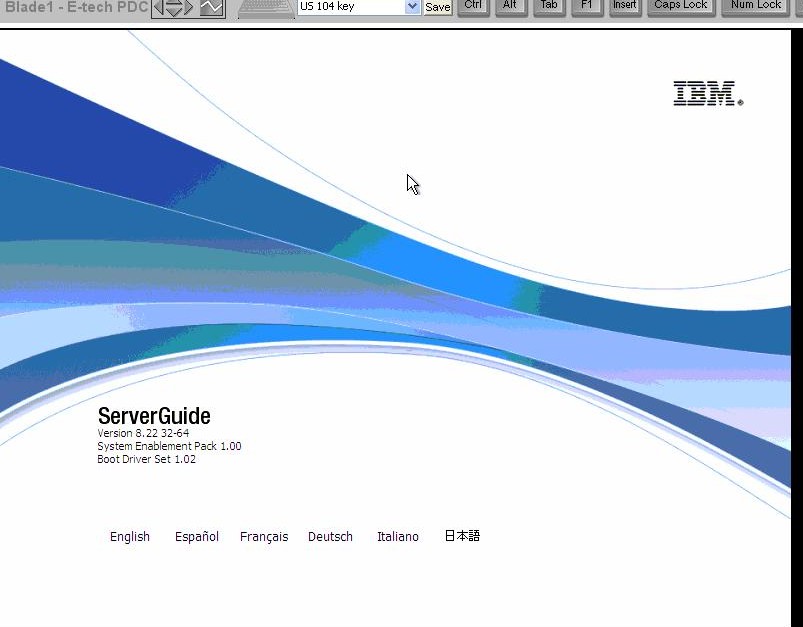Select Français language
Screen dimensions: 803x627
264,537
